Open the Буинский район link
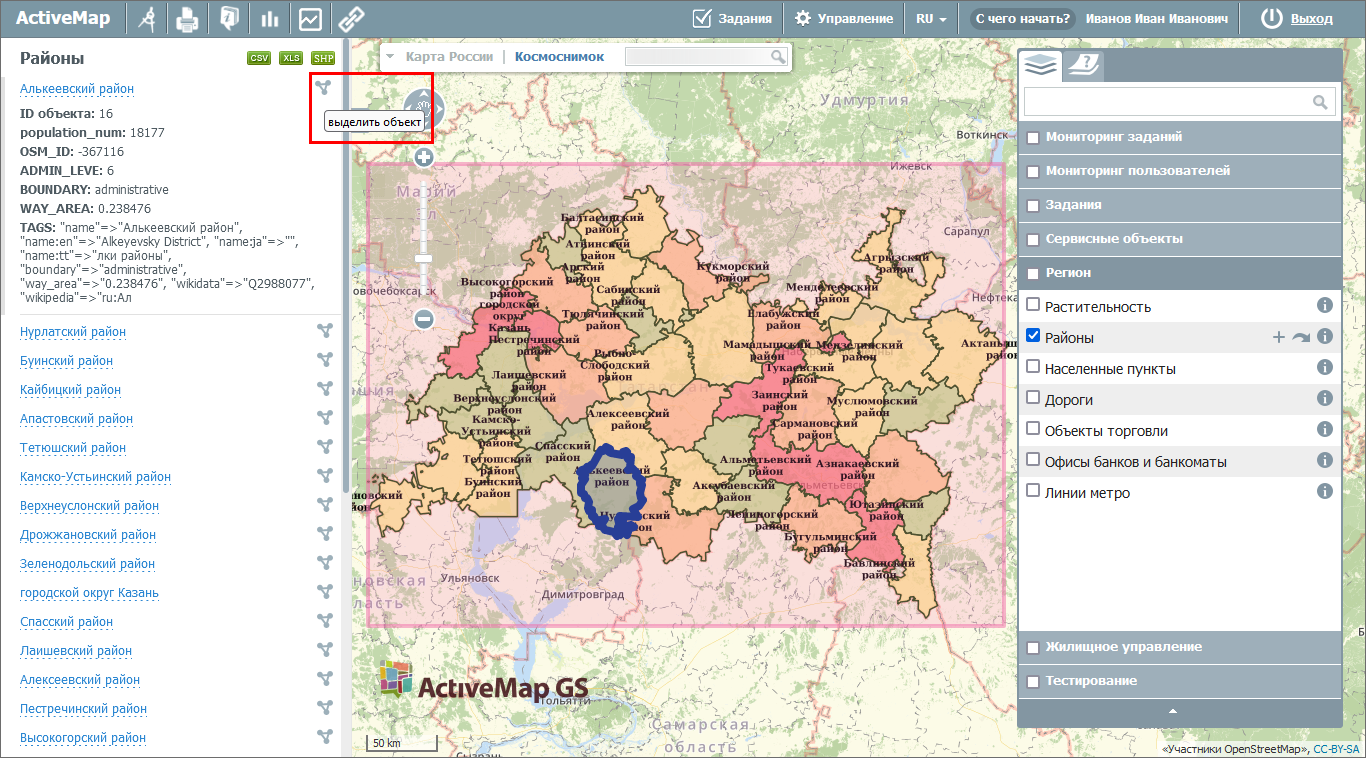Viewport: 1366px width, 758px height. point(66,361)
